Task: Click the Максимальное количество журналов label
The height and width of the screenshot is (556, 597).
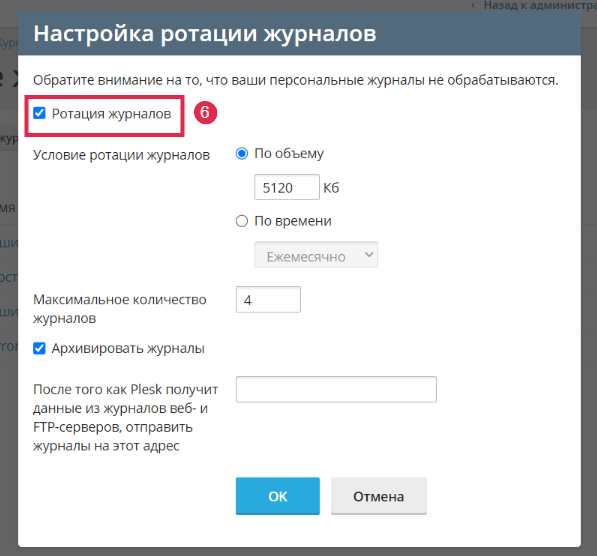Action: (x=120, y=309)
